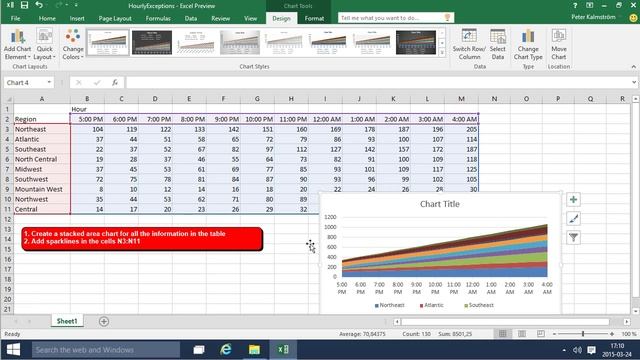Select the Sheet1 tab
The height and width of the screenshot is (360, 640).
point(67,321)
